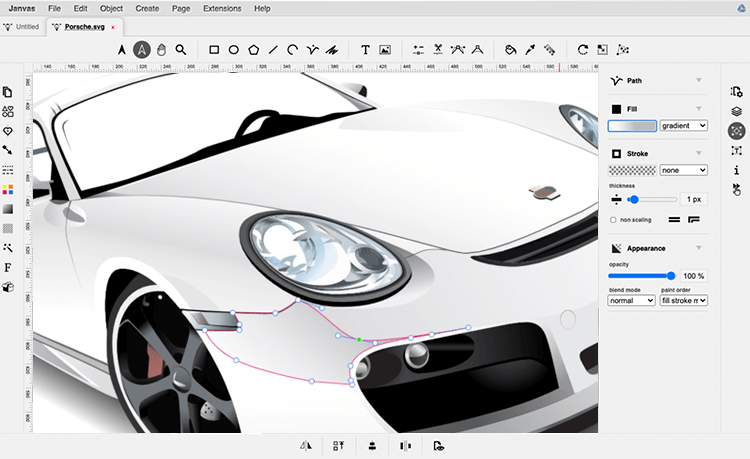This screenshot has width=750, height=459.
Task: Close the Porsche.svg tab
Action: coord(113,27)
